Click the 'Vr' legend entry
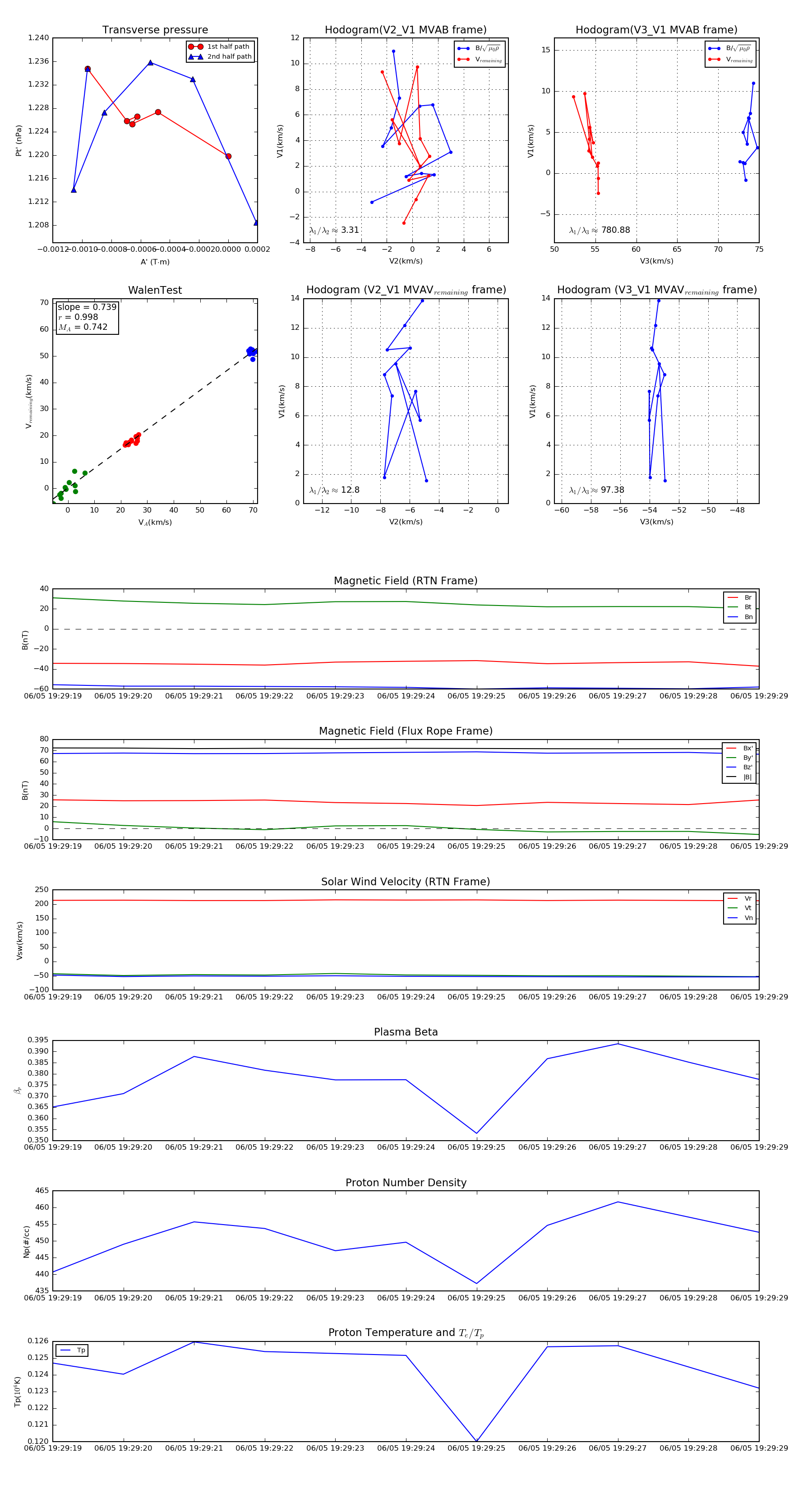Viewport: 812px width, 1489px height. click(x=740, y=899)
